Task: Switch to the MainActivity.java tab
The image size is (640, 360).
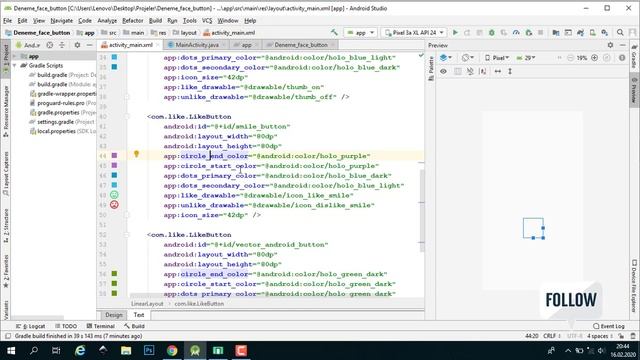Action: (x=196, y=45)
